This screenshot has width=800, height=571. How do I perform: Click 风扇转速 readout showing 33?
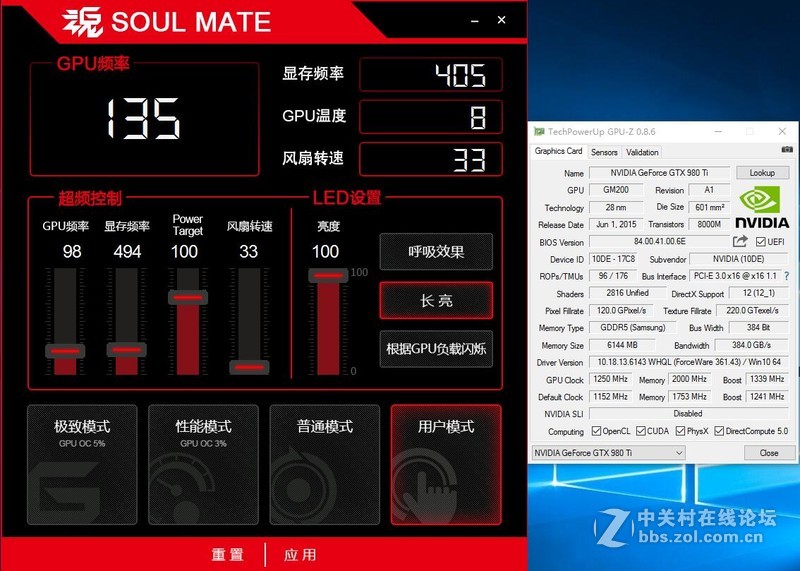click(431, 159)
